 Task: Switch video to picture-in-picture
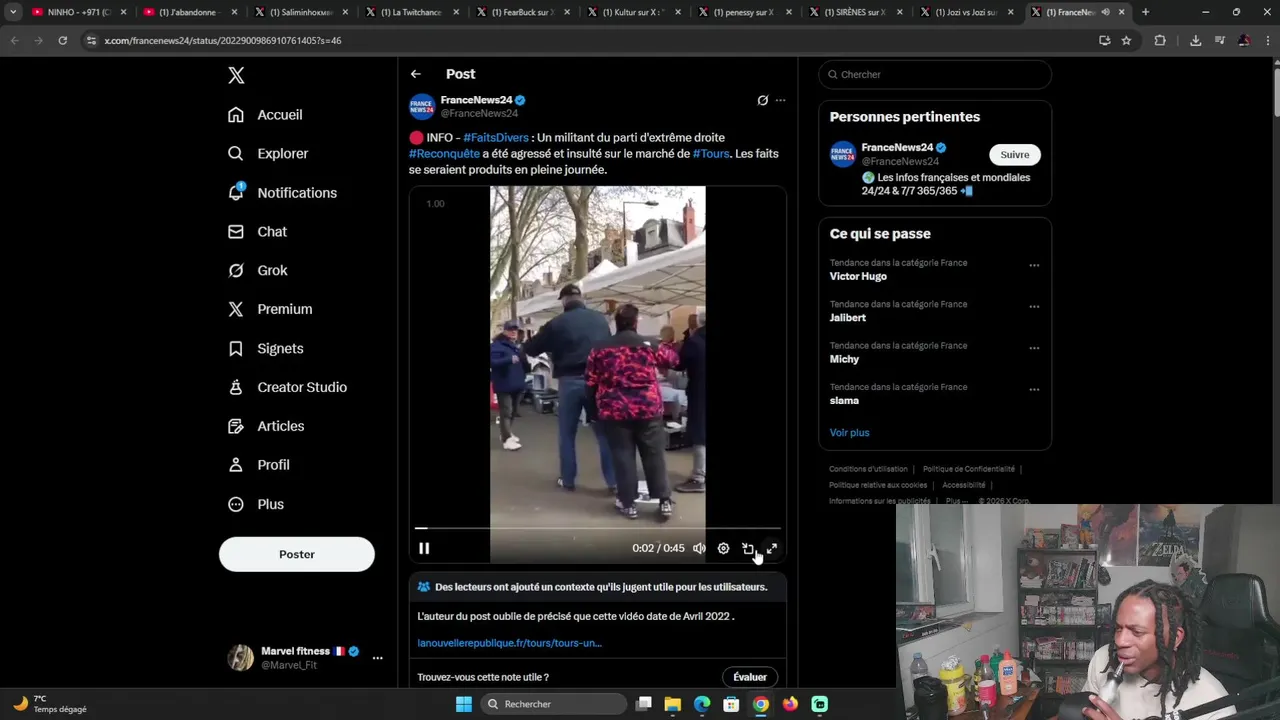[x=748, y=548]
